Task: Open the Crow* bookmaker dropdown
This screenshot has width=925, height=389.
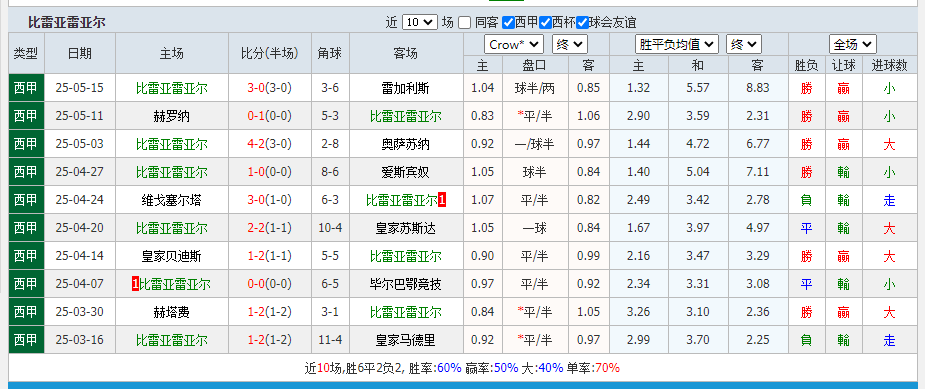Action: [x=514, y=44]
